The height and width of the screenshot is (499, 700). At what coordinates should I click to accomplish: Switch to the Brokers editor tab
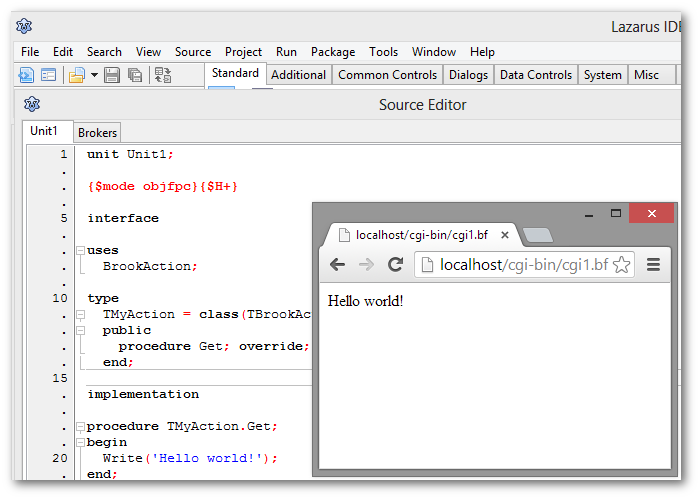coord(97,132)
